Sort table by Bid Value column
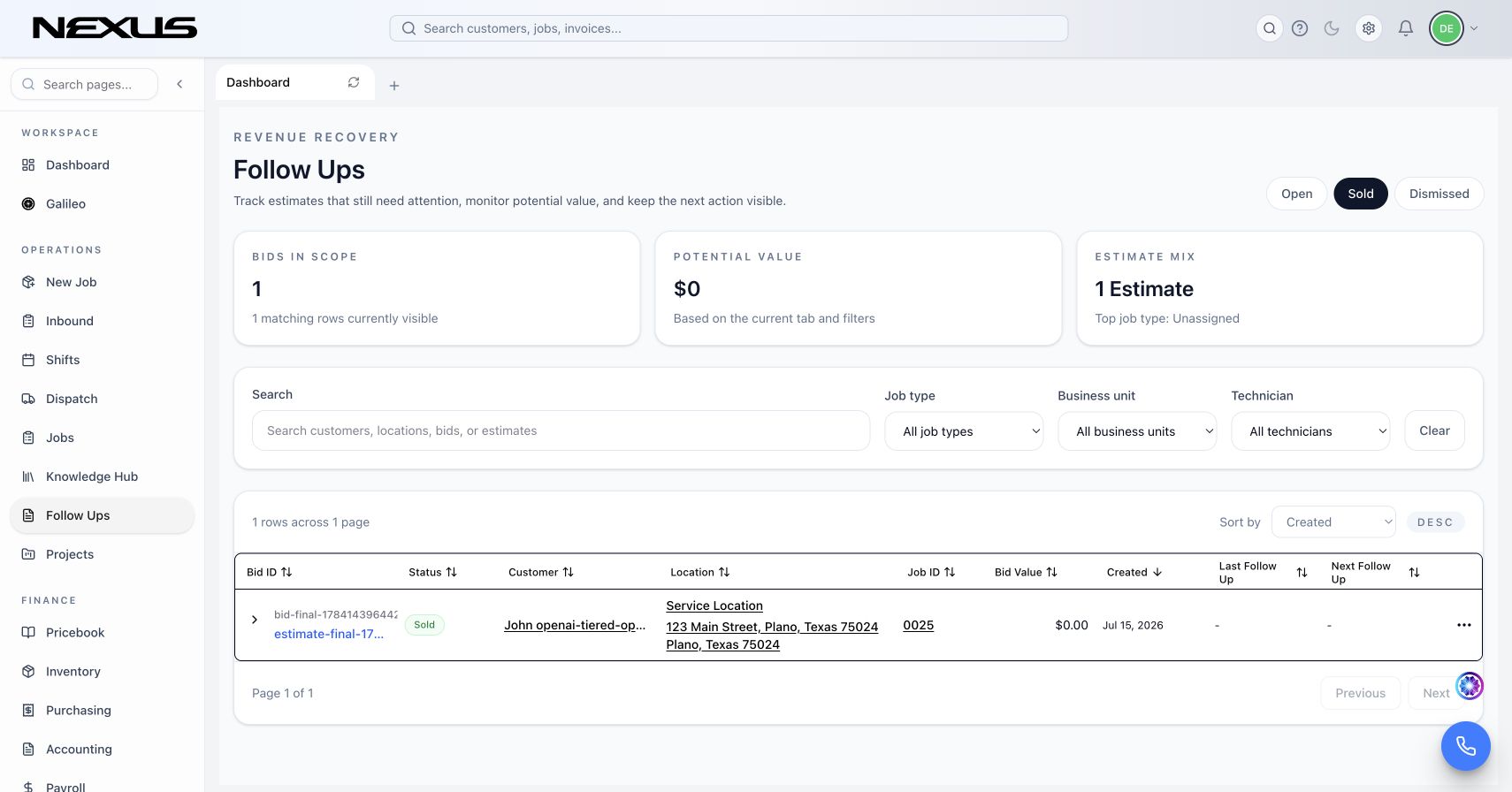The width and height of the screenshot is (1512, 792). [x=1026, y=572]
